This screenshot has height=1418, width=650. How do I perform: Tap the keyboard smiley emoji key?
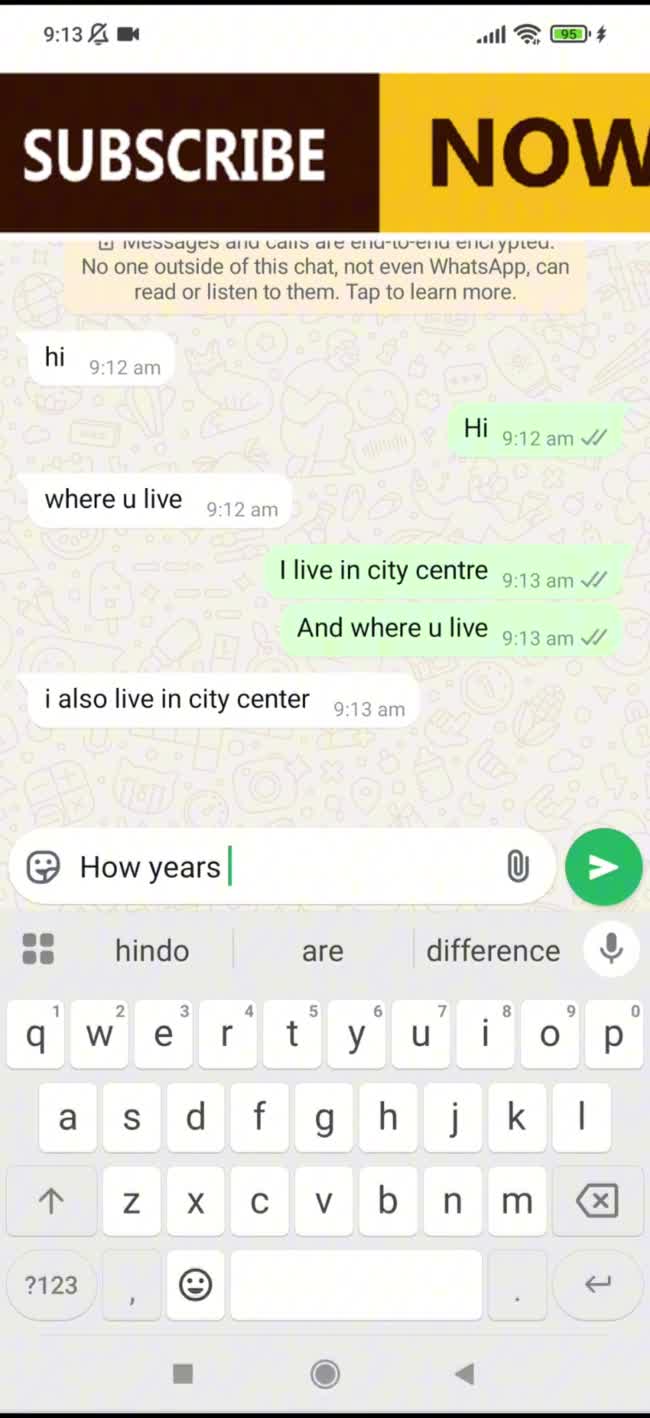coord(195,1284)
